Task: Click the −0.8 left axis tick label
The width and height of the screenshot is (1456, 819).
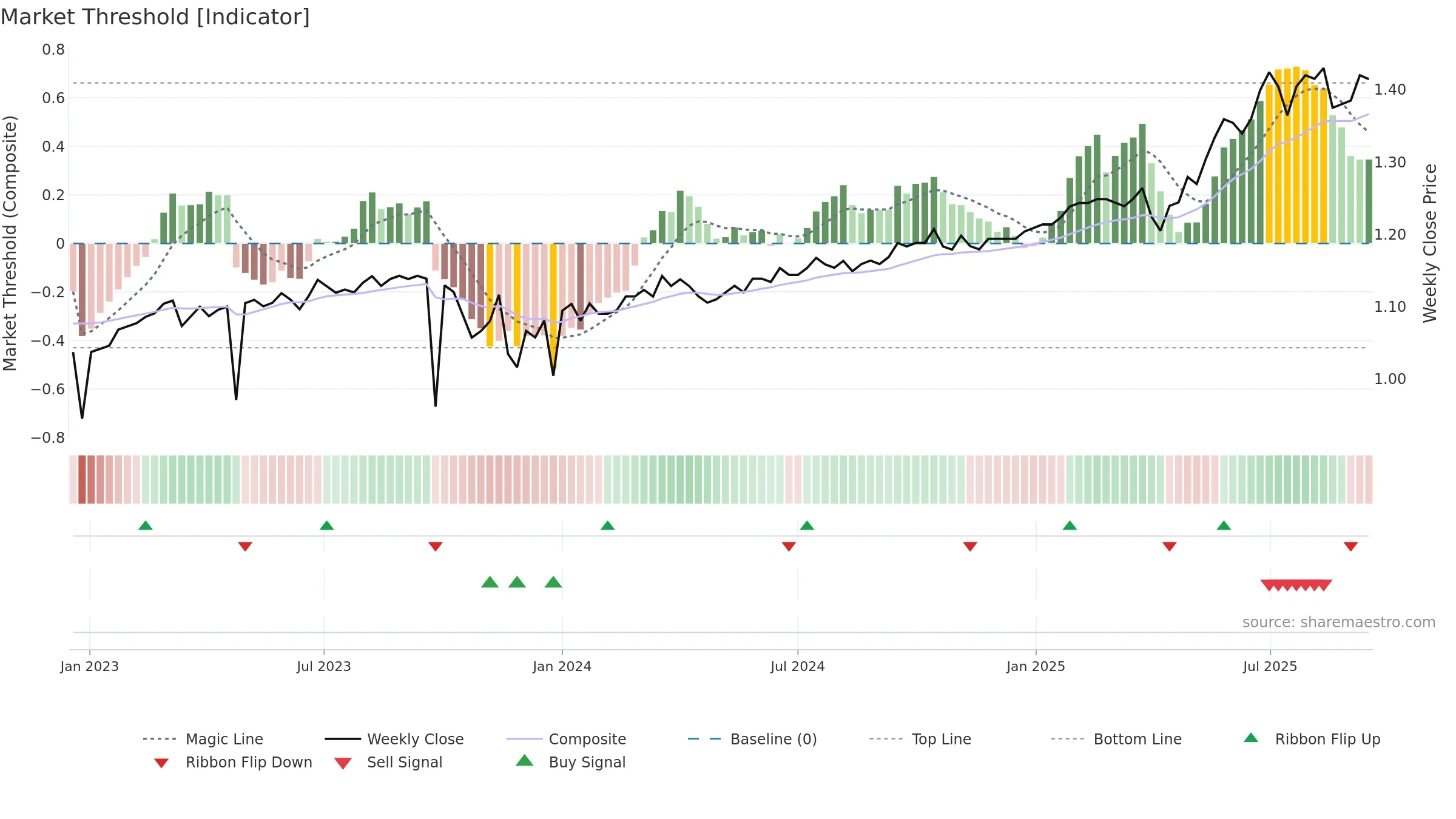Action: [48, 438]
